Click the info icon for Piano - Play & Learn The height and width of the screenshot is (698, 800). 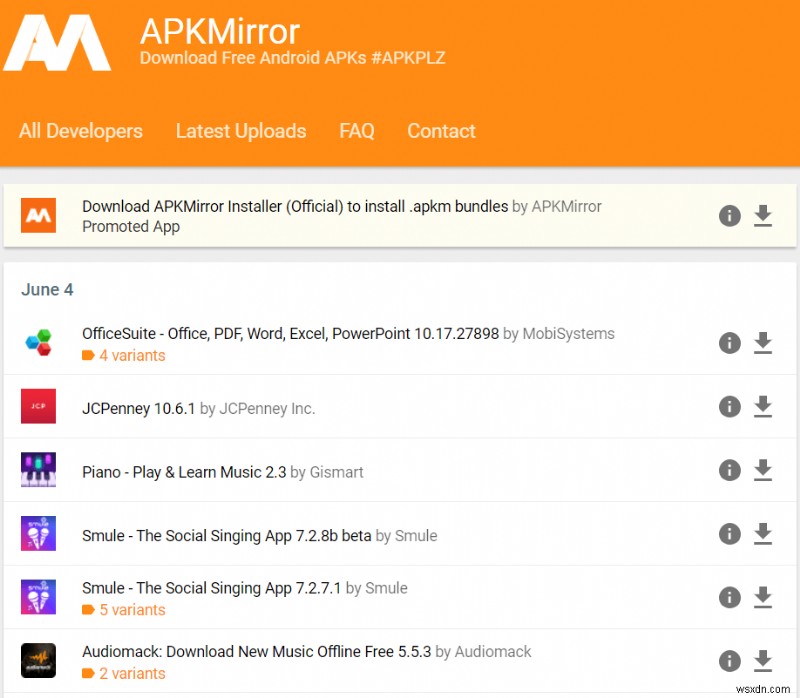[x=729, y=471]
